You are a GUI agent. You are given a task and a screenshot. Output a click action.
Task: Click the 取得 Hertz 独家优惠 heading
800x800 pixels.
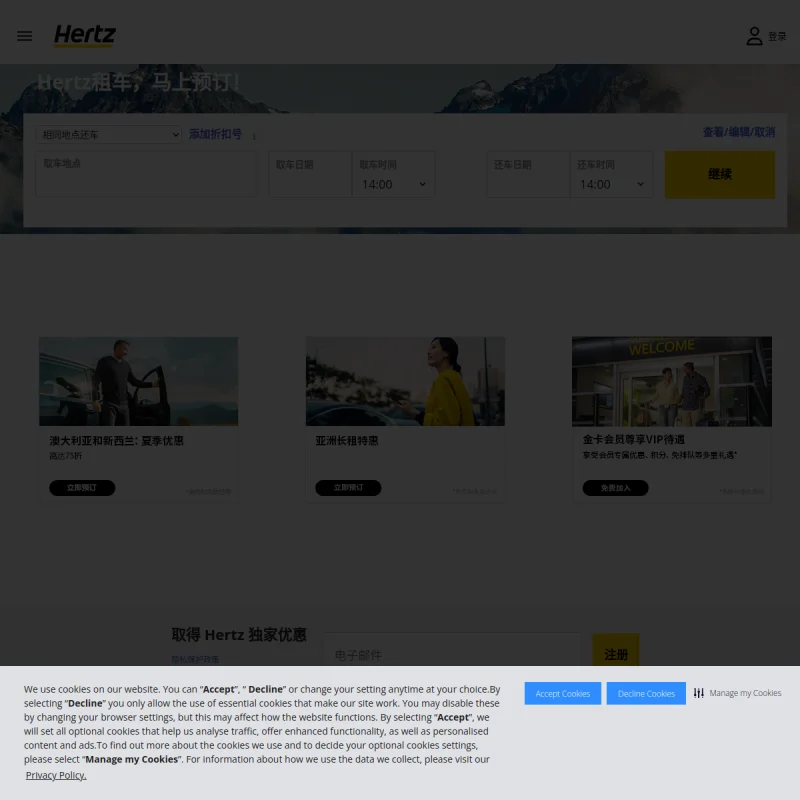[x=239, y=635]
